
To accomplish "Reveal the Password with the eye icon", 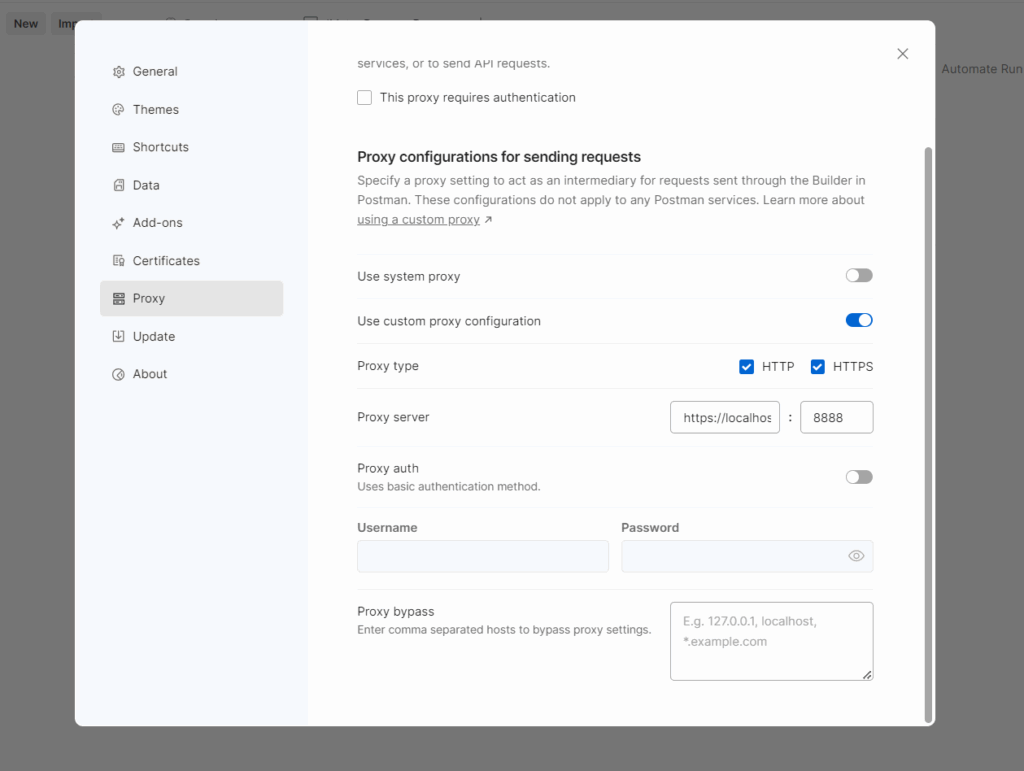I will pyautogui.click(x=856, y=556).
